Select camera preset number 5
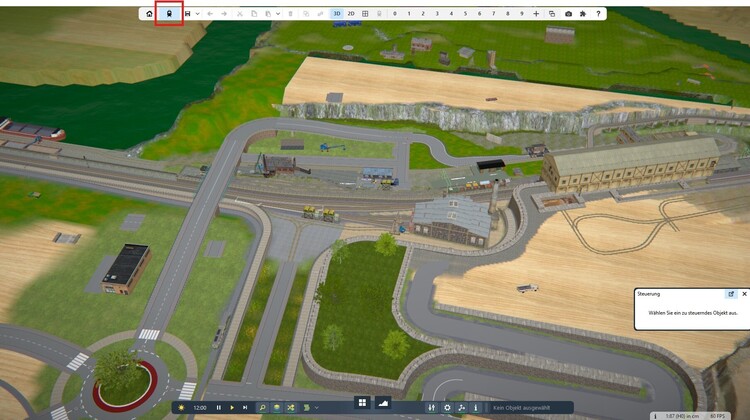The width and height of the screenshot is (750, 420). click(465, 14)
